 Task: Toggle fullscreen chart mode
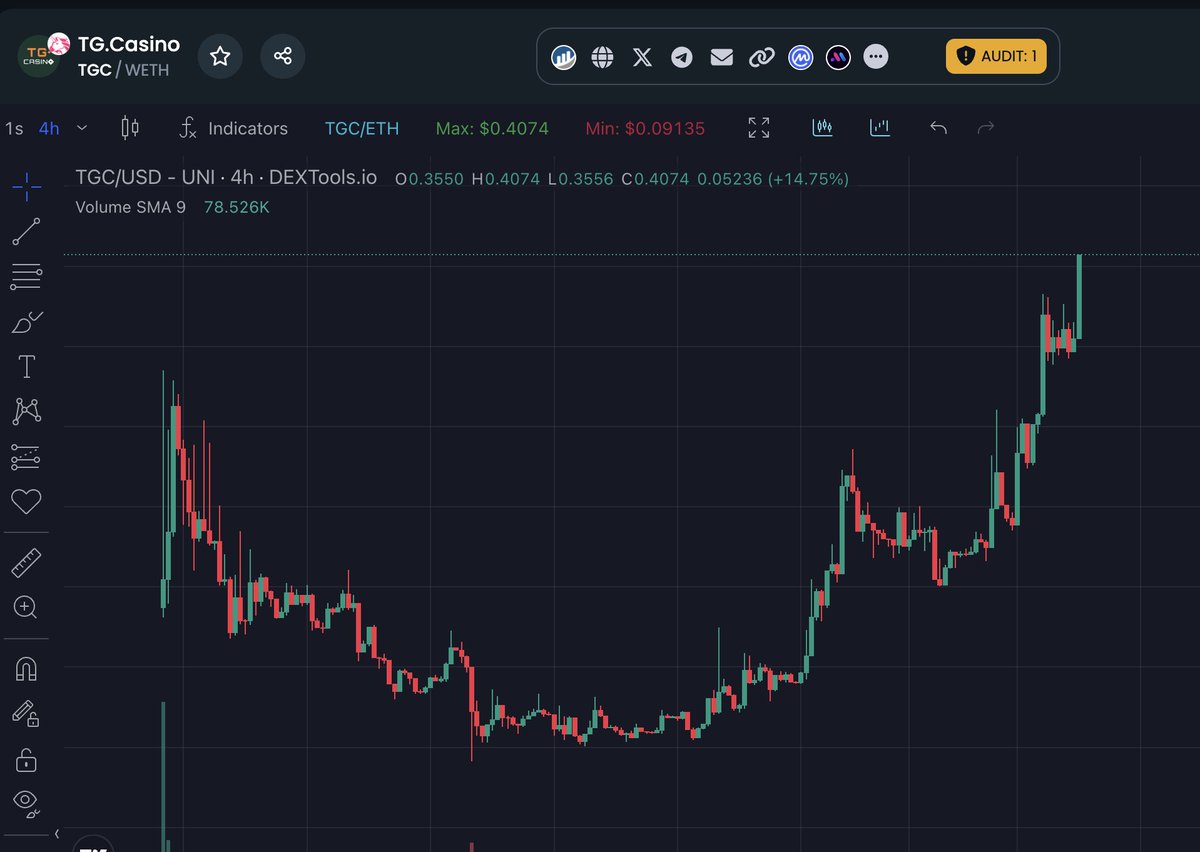pyautogui.click(x=759, y=128)
